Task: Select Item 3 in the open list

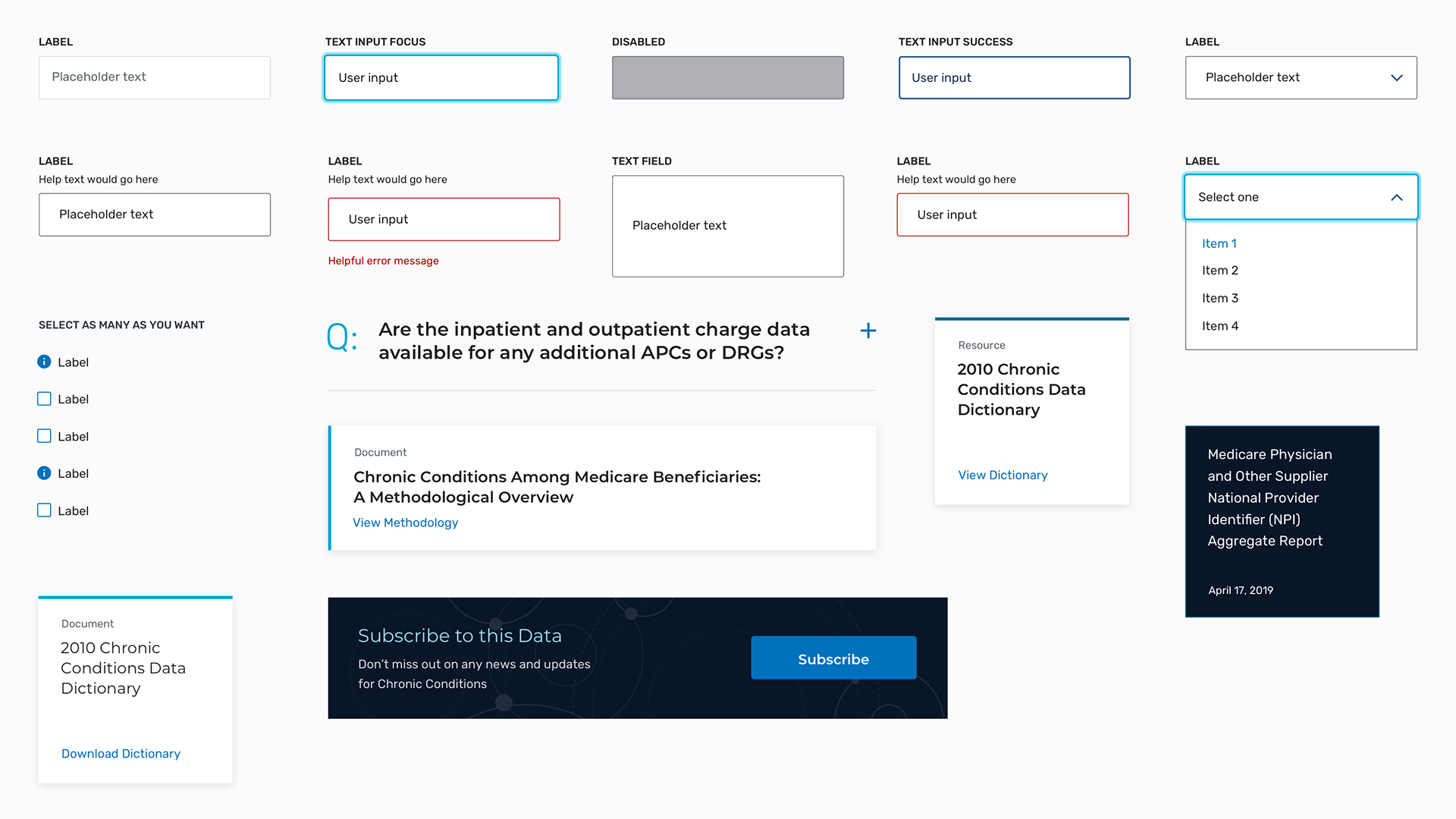Action: tap(1220, 298)
